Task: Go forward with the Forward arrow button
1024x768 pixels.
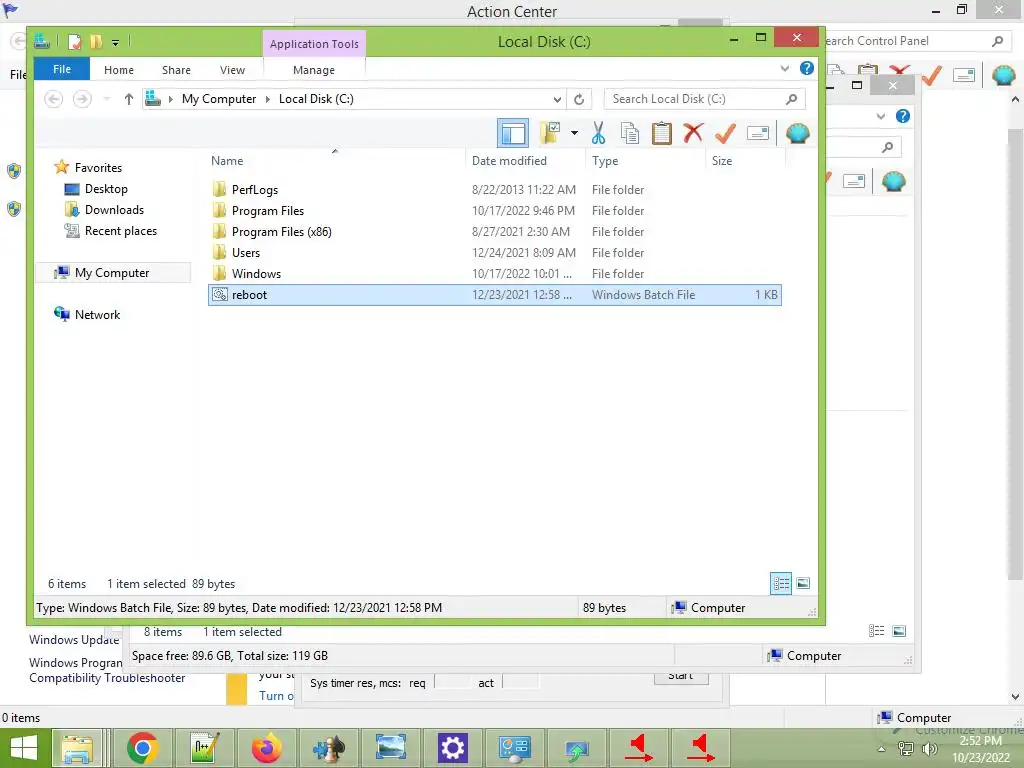Action: coord(82,99)
